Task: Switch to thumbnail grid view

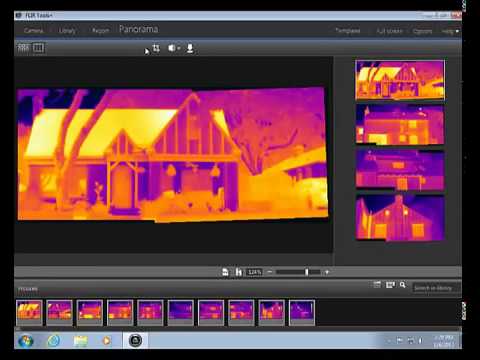Action: (23, 48)
